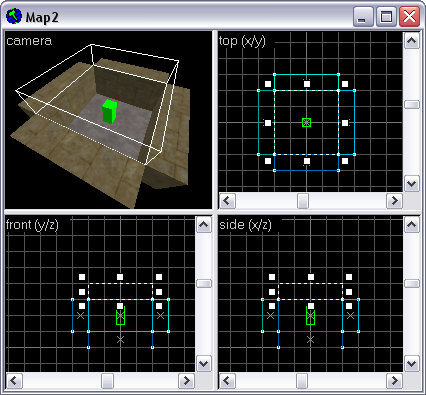Select the green entity in the front view

120,317
